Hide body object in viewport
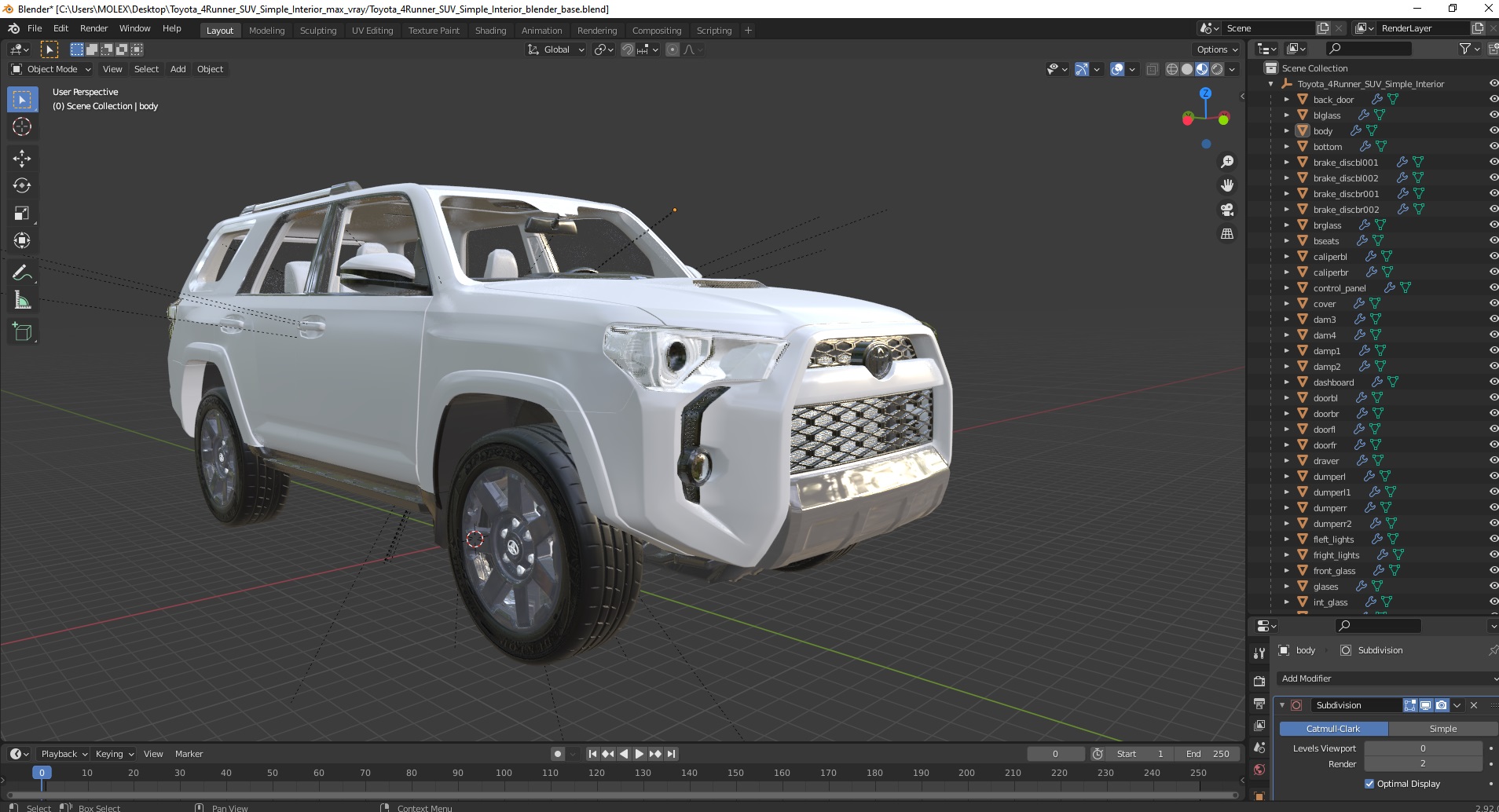This screenshot has height=812, width=1499. 1493,131
